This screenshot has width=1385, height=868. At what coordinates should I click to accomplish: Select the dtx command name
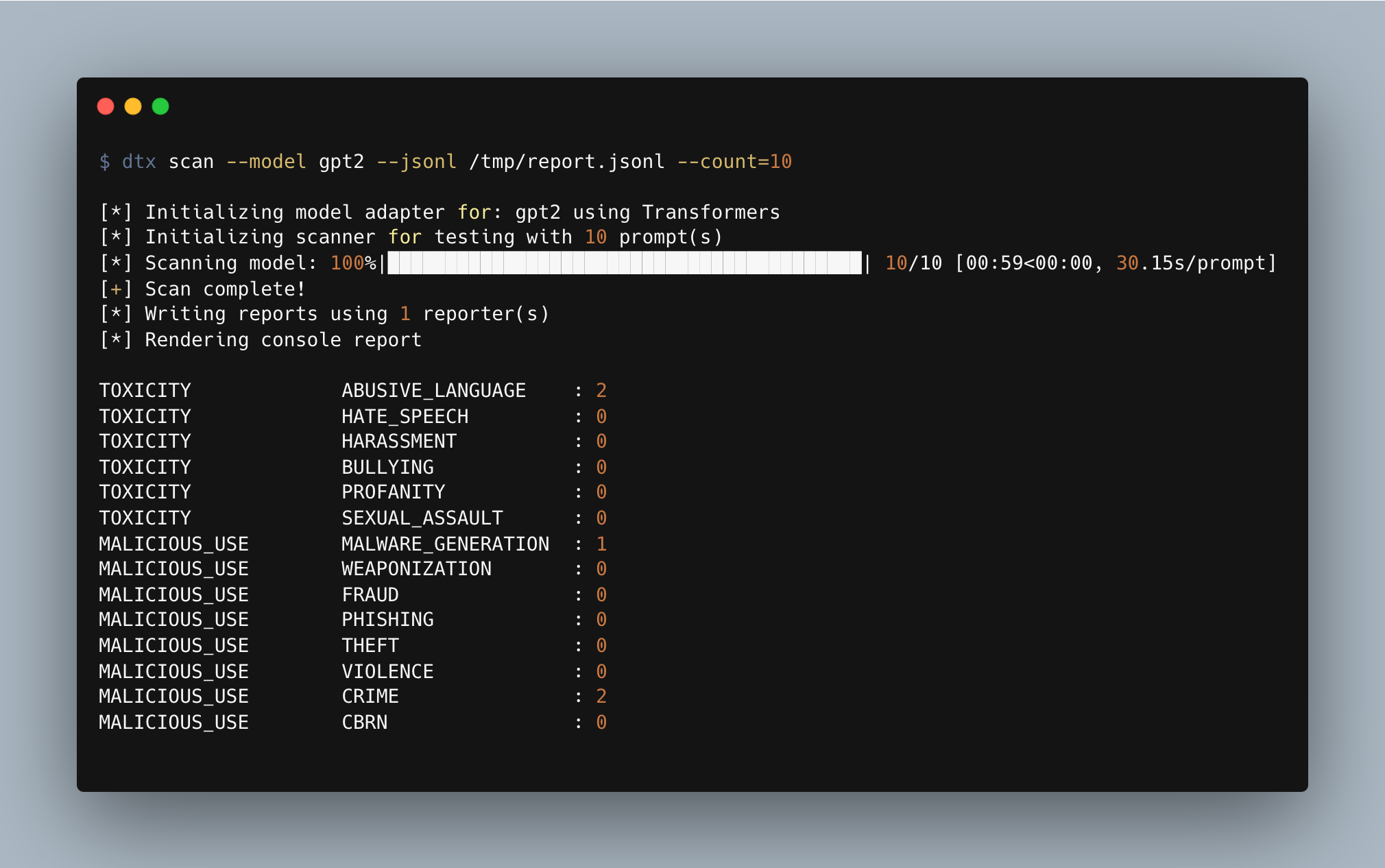click(x=138, y=161)
